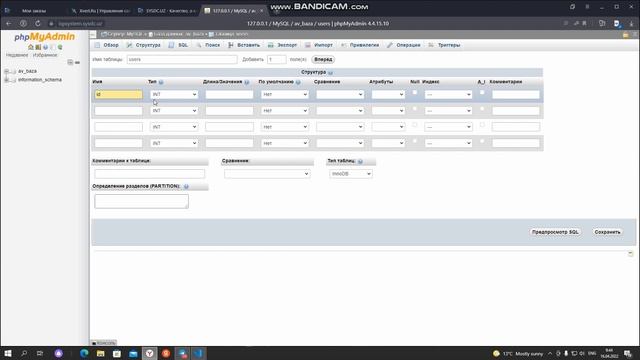Image resolution: width=640 pixels, height=360 pixels.
Task: Click the help icon next to По умолчанию
Action: 298,82
